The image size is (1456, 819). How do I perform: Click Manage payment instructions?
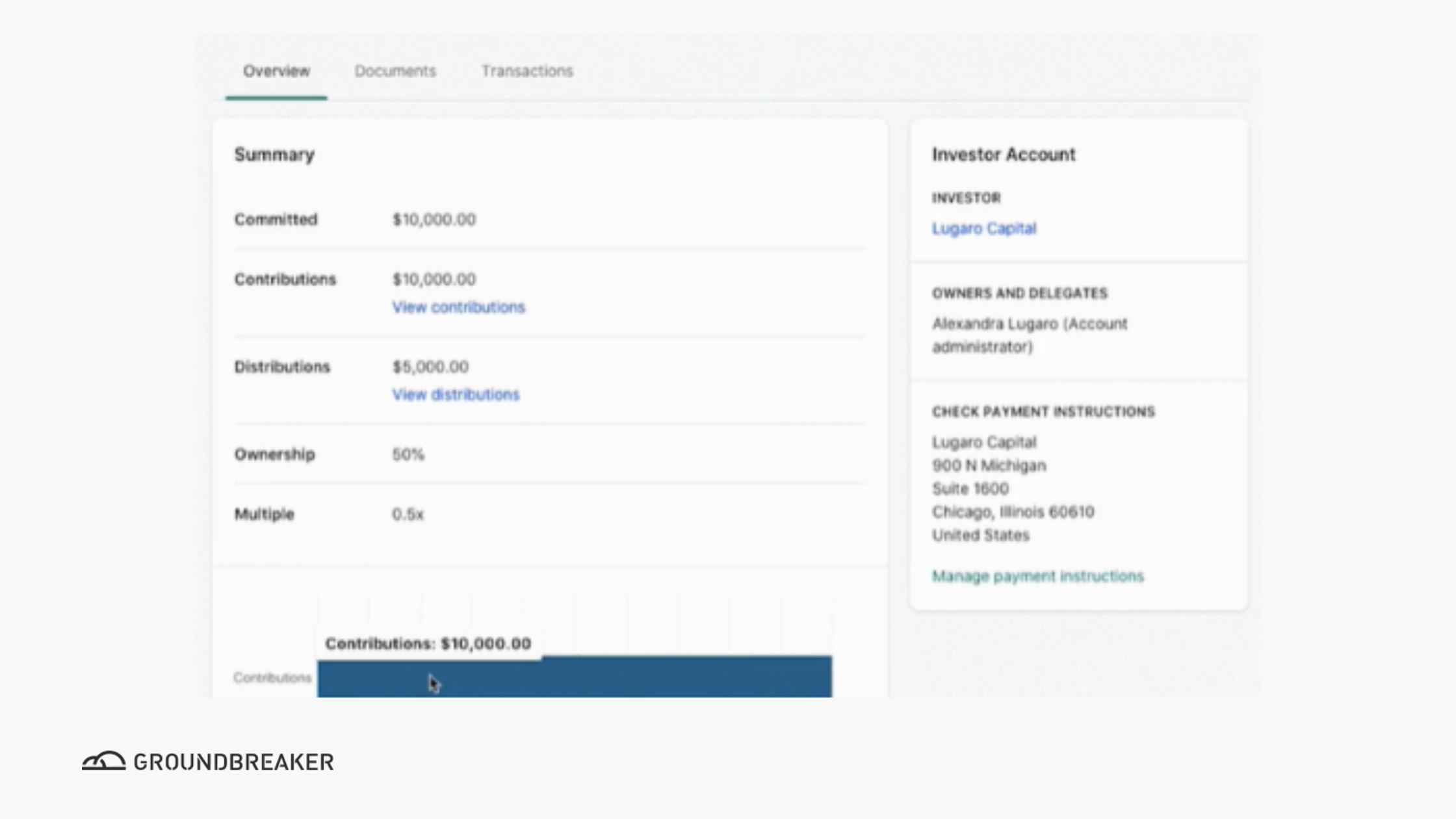coord(1038,576)
